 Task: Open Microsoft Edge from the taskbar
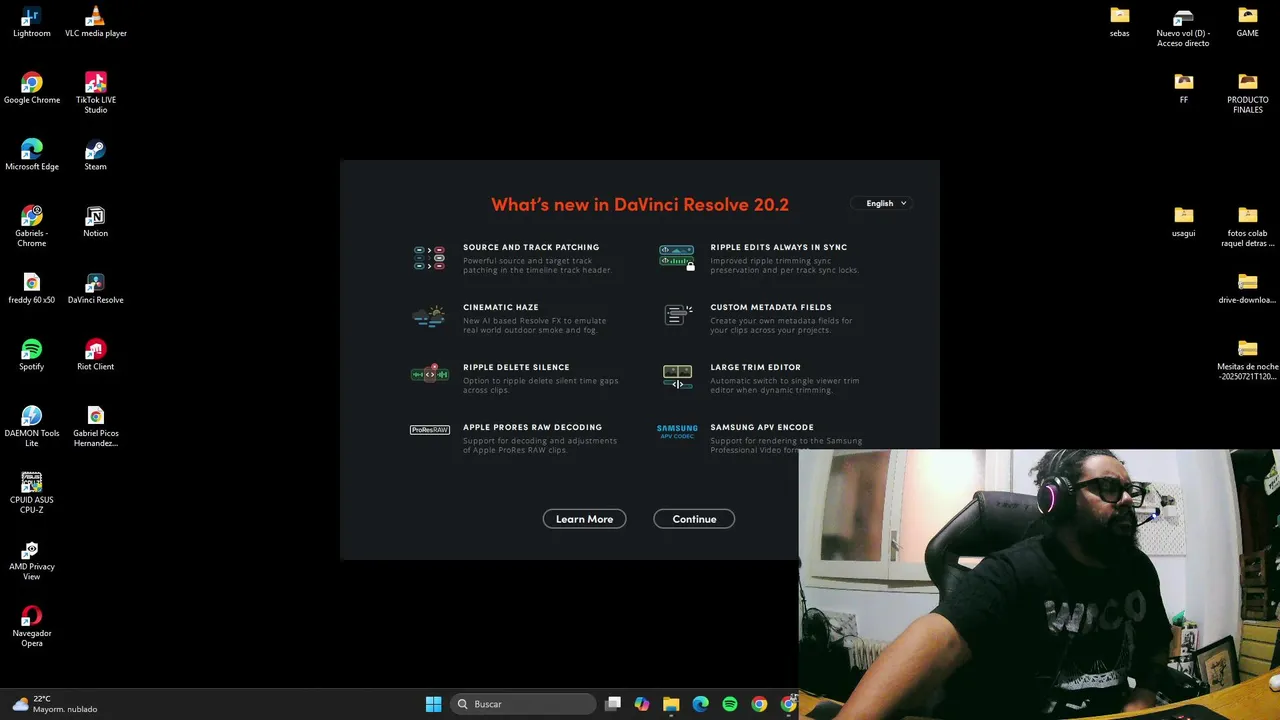coord(700,704)
